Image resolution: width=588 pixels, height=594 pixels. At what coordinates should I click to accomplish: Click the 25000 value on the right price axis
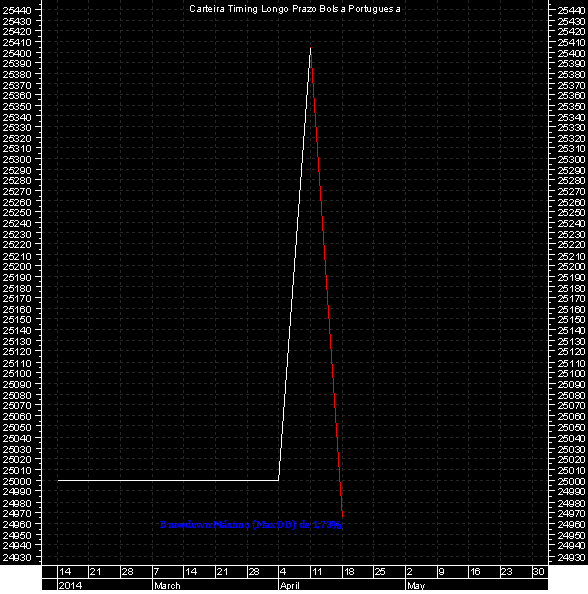click(571, 481)
